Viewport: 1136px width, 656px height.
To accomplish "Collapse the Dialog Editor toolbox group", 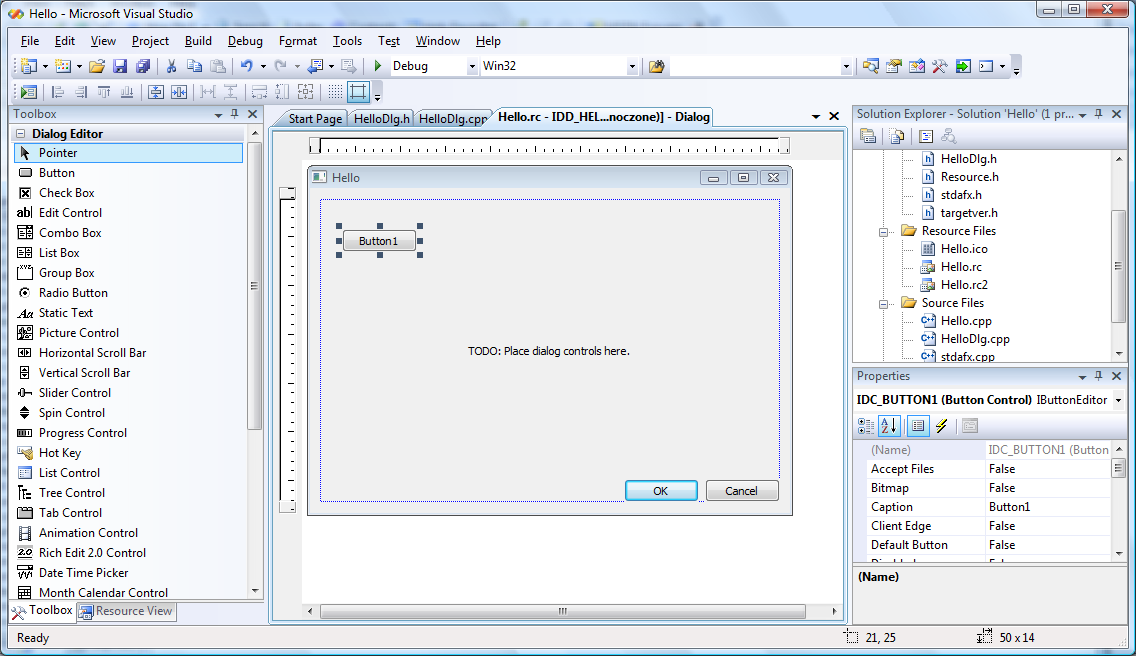I will (x=20, y=133).
